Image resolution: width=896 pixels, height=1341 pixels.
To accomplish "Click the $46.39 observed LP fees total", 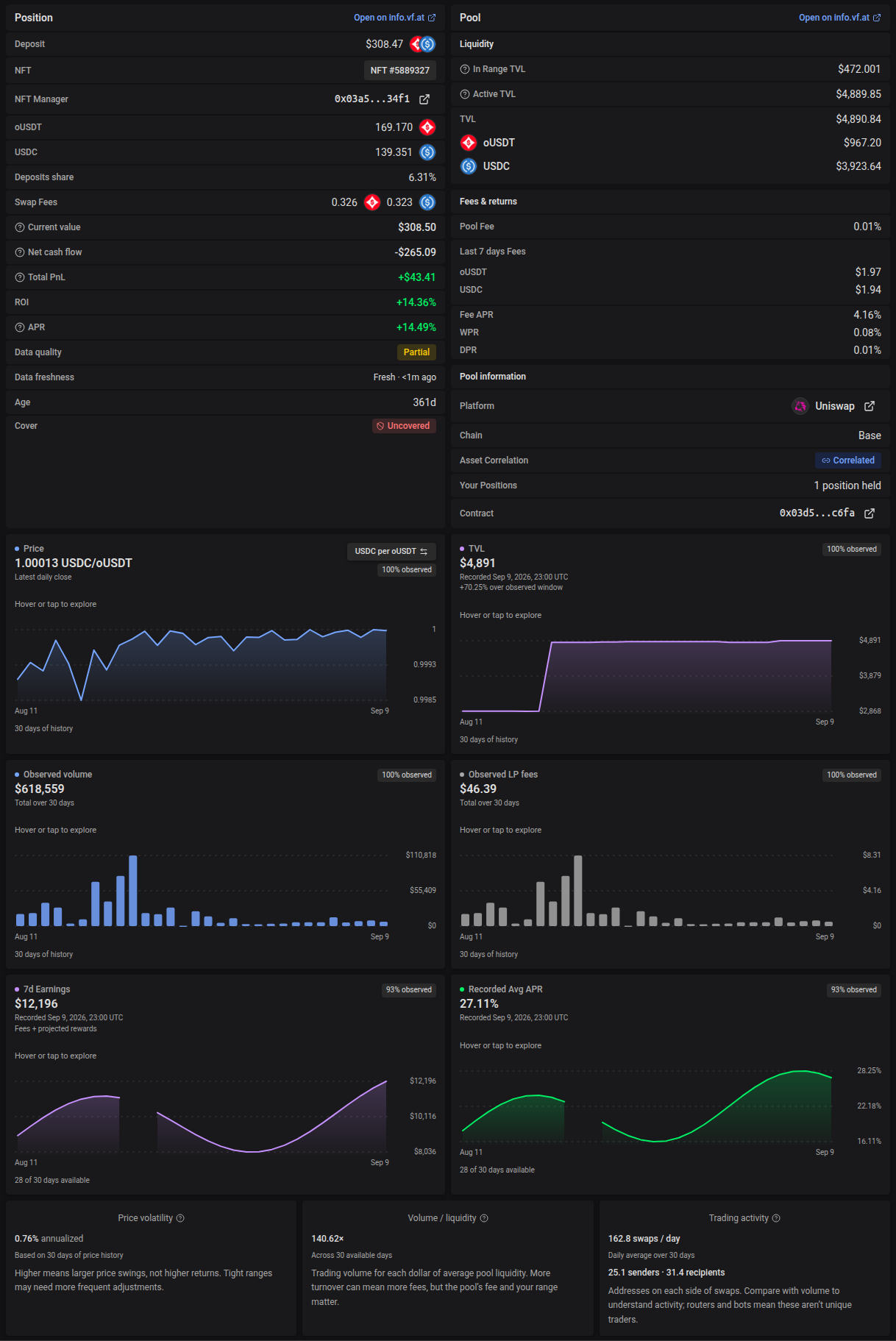I will tap(478, 789).
